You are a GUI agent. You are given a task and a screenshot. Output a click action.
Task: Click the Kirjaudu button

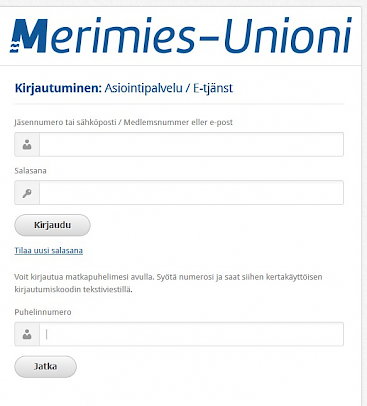tap(52, 225)
